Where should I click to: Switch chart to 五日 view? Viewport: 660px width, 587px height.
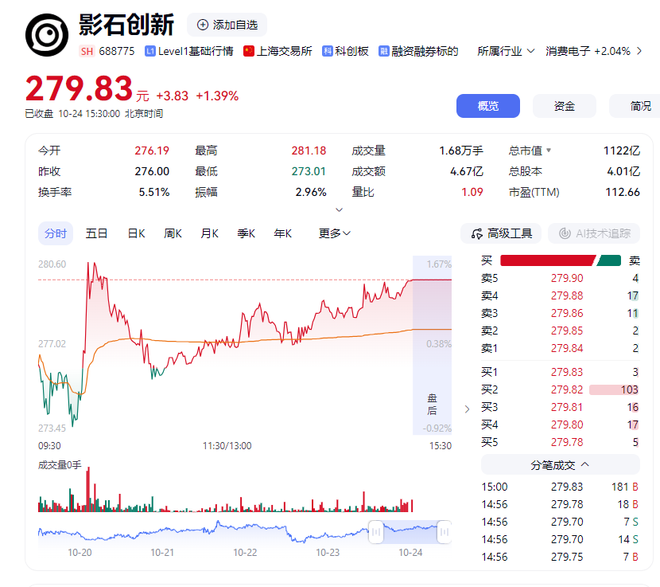point(97,233)
